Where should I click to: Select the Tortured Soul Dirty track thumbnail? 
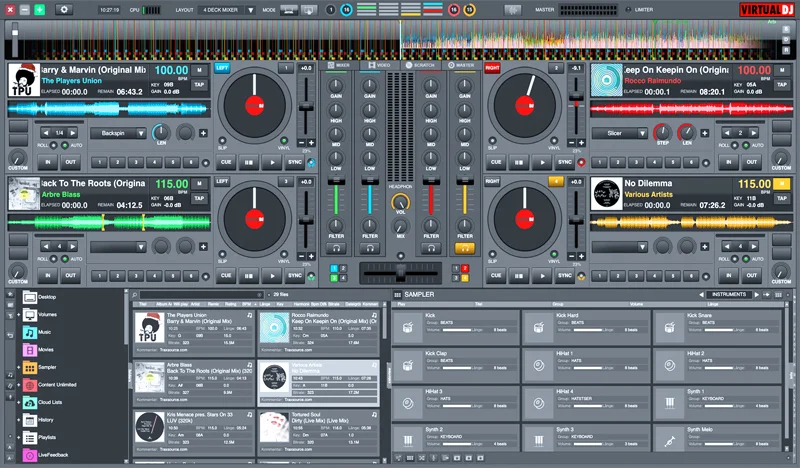(274, 428)
